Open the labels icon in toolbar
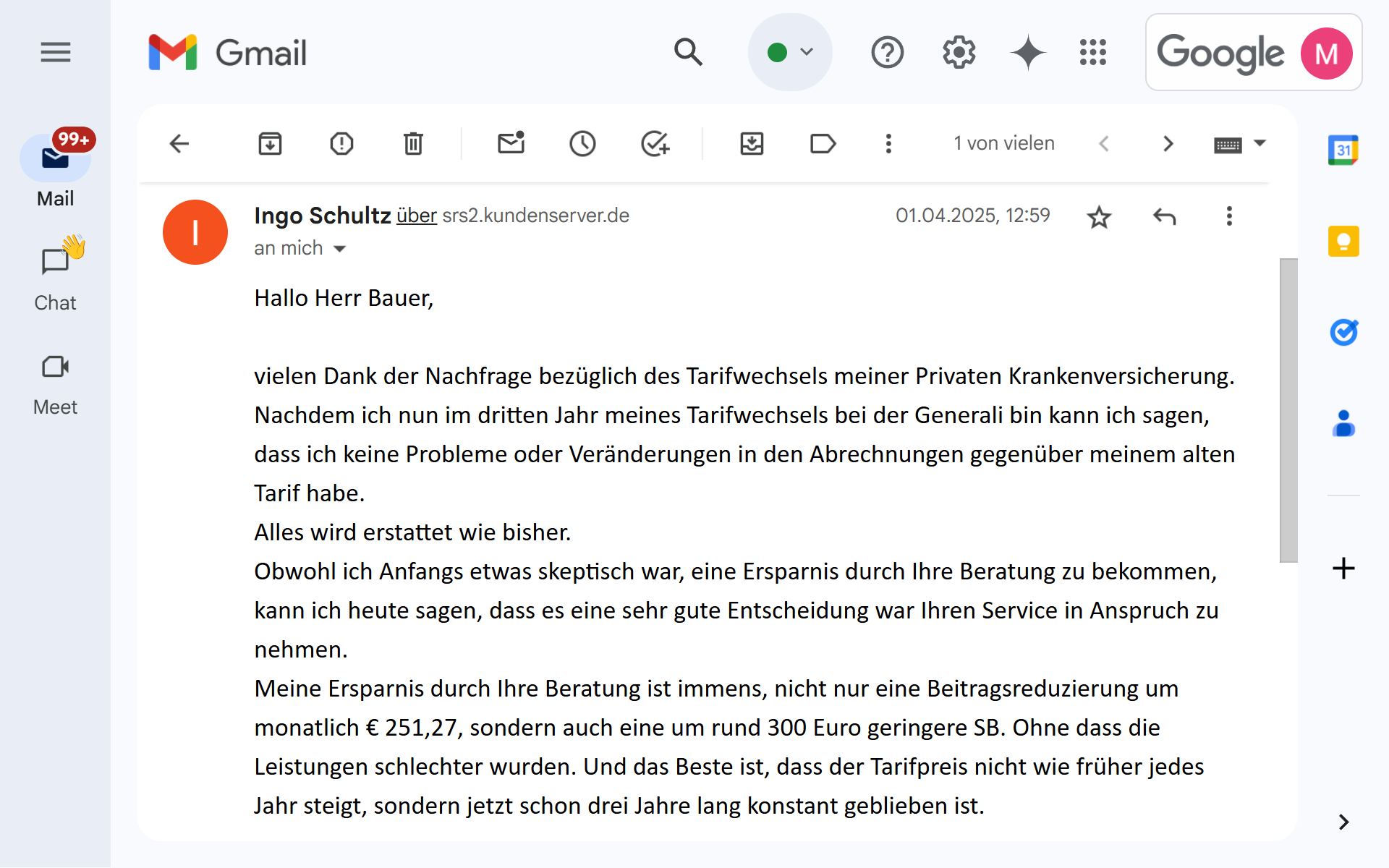 pos(823,143)
